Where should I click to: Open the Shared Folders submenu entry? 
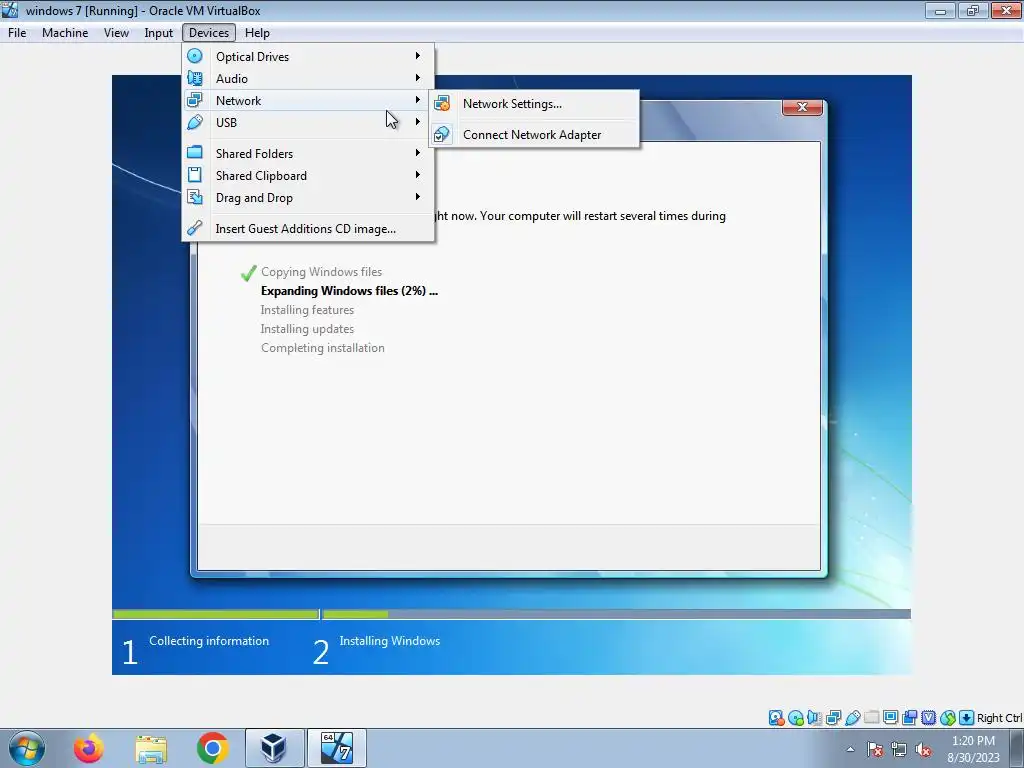point(308,153)
